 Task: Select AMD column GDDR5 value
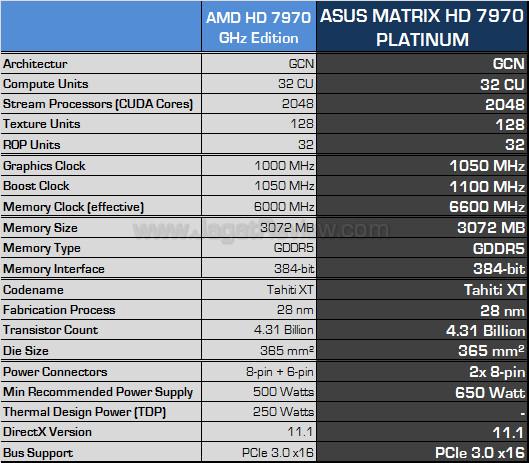294,248
